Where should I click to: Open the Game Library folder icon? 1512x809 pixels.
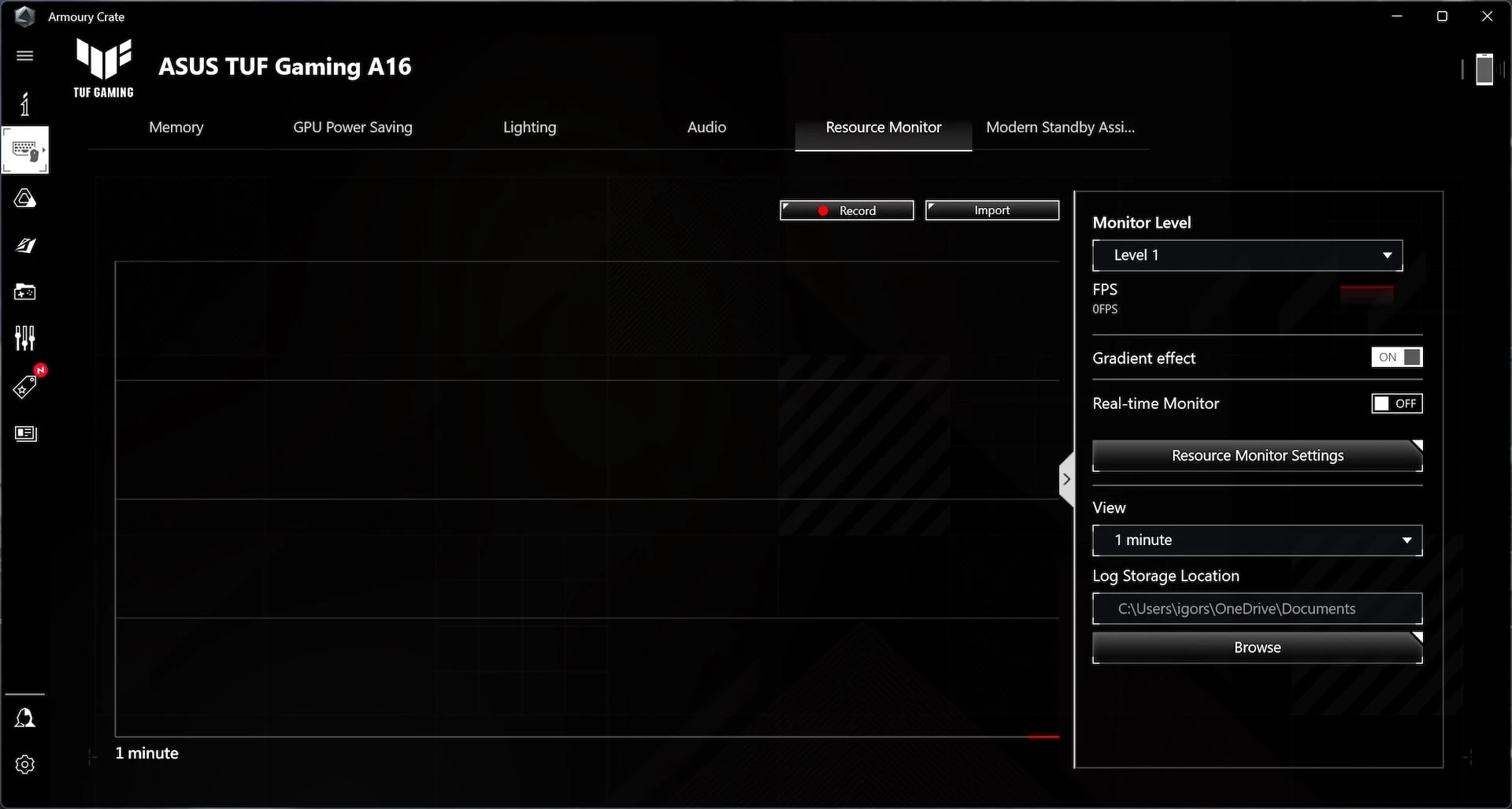click(x=25, y=292)
